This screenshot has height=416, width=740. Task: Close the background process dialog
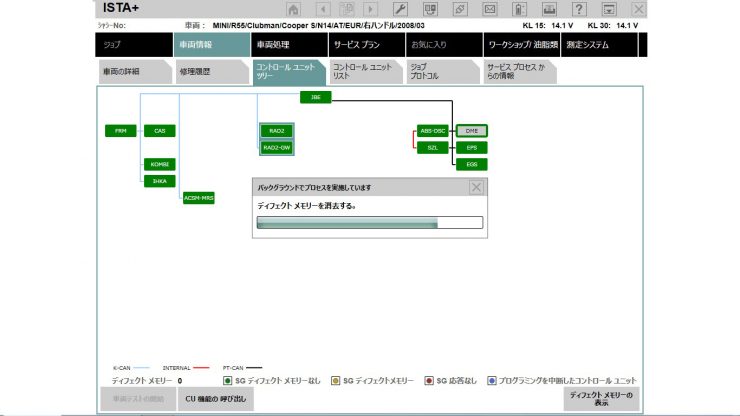(476, 187)
